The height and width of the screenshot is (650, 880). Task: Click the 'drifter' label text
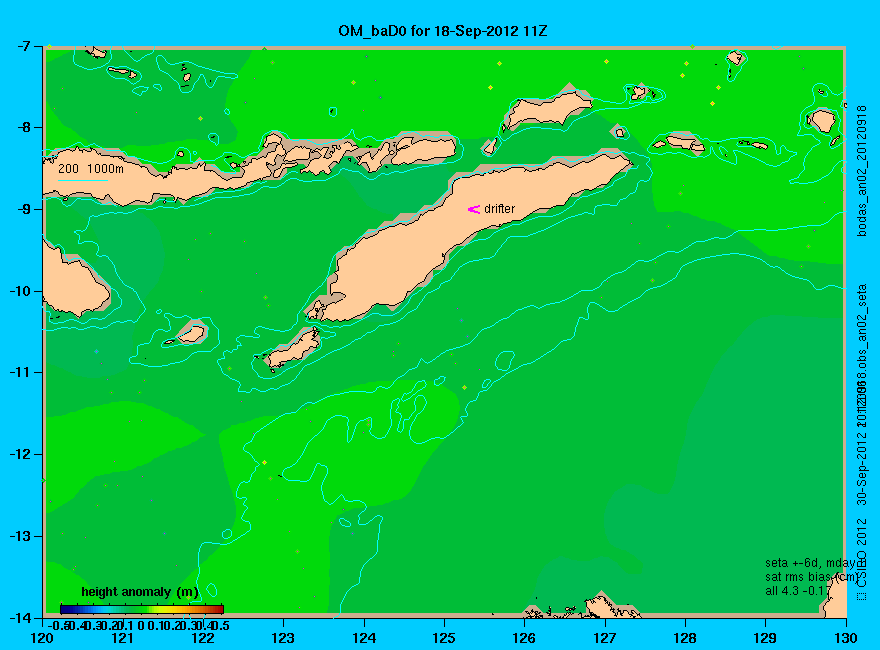(x=499, y=209)
